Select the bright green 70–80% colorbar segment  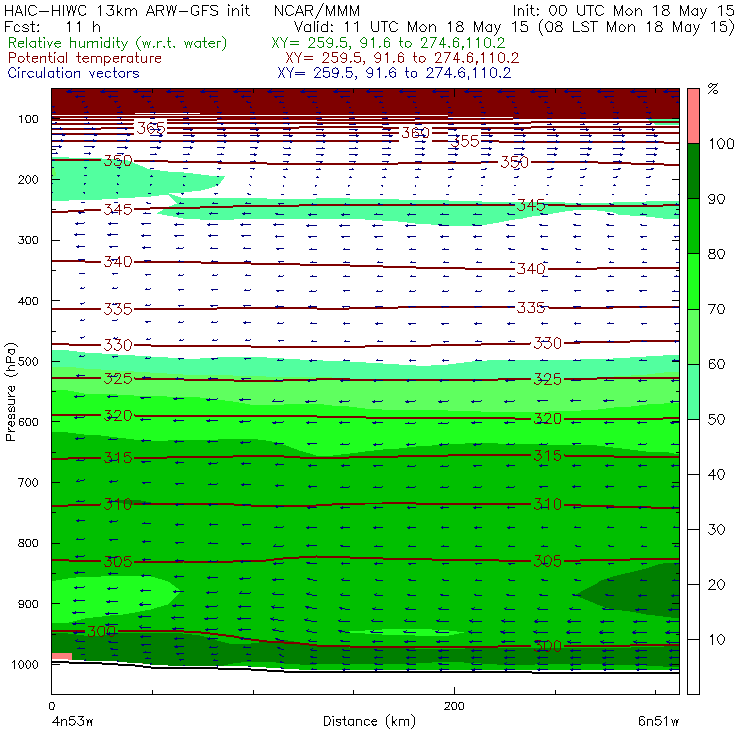693,281
